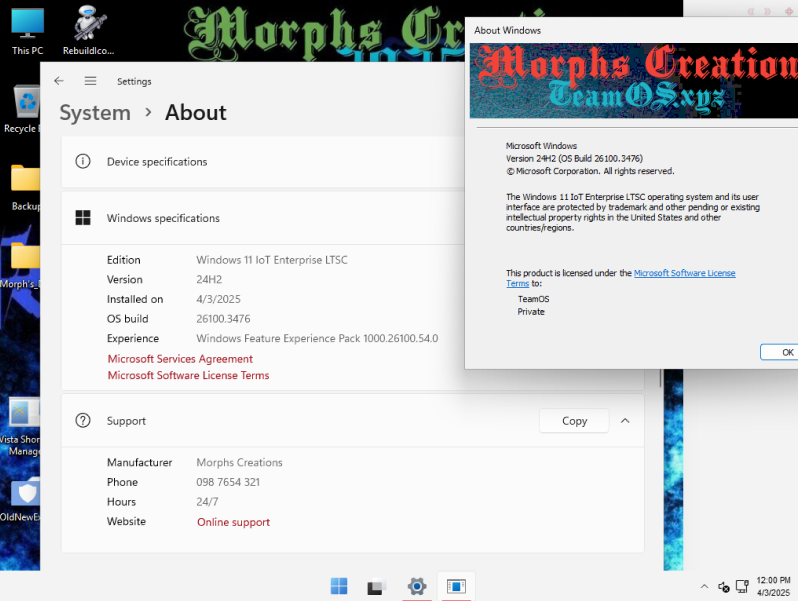
Task: Select the Morph's folder on desktop
Action: click(x=20, y=265)
